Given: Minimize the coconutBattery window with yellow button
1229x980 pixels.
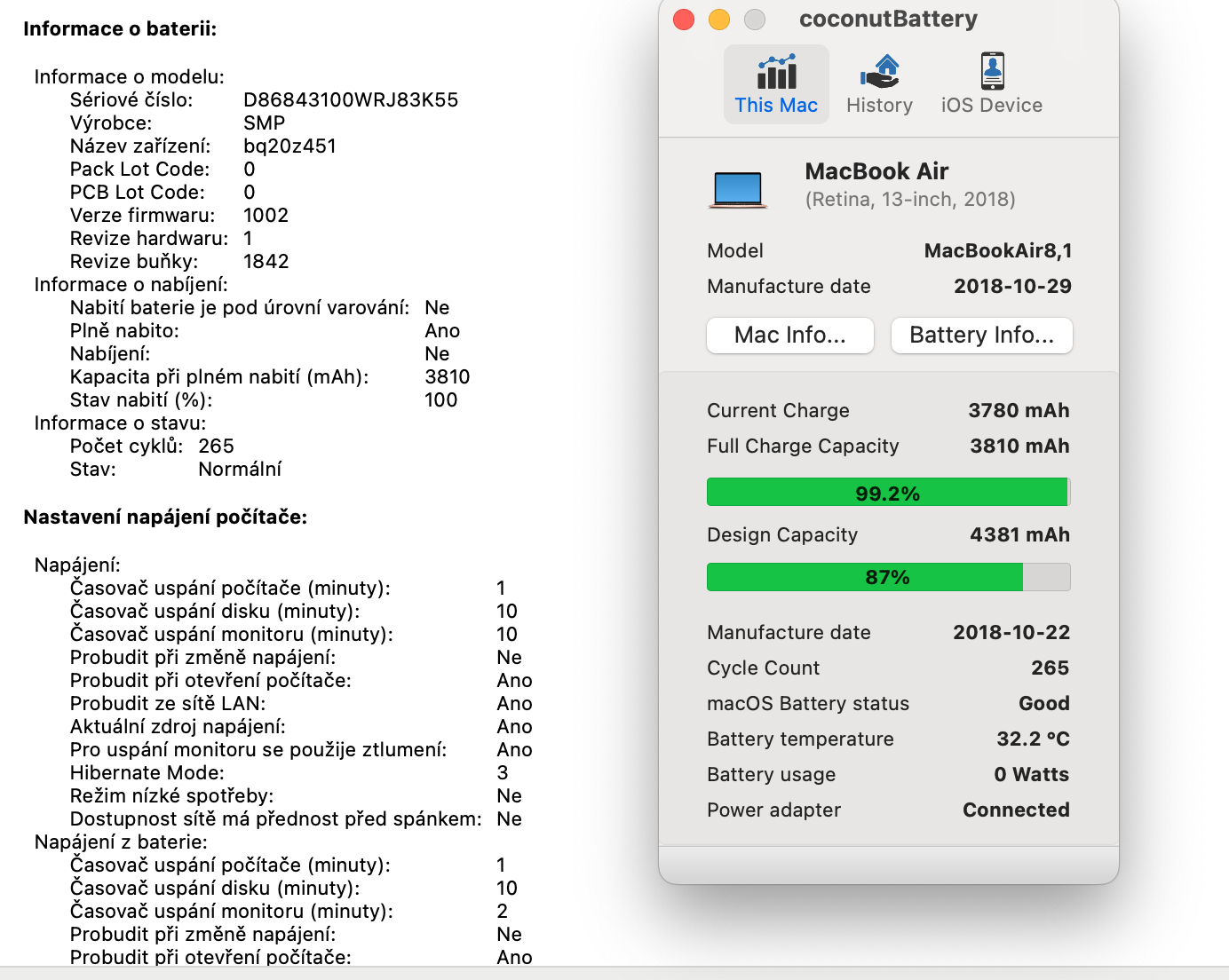Looking at the screenshot, I should point(719,20).
